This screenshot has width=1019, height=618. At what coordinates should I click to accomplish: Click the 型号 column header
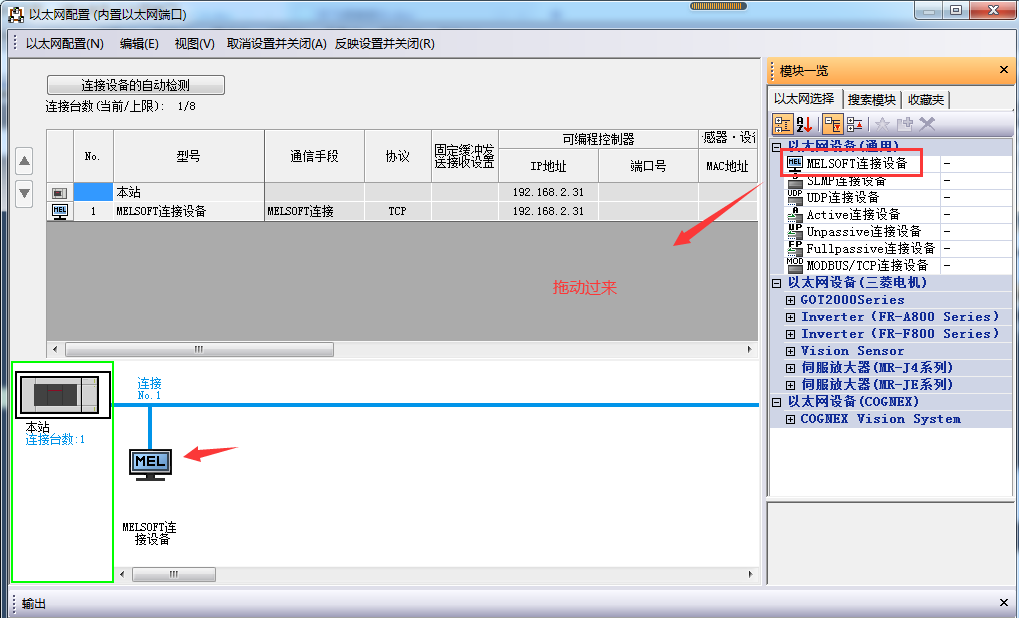[188, 156]
